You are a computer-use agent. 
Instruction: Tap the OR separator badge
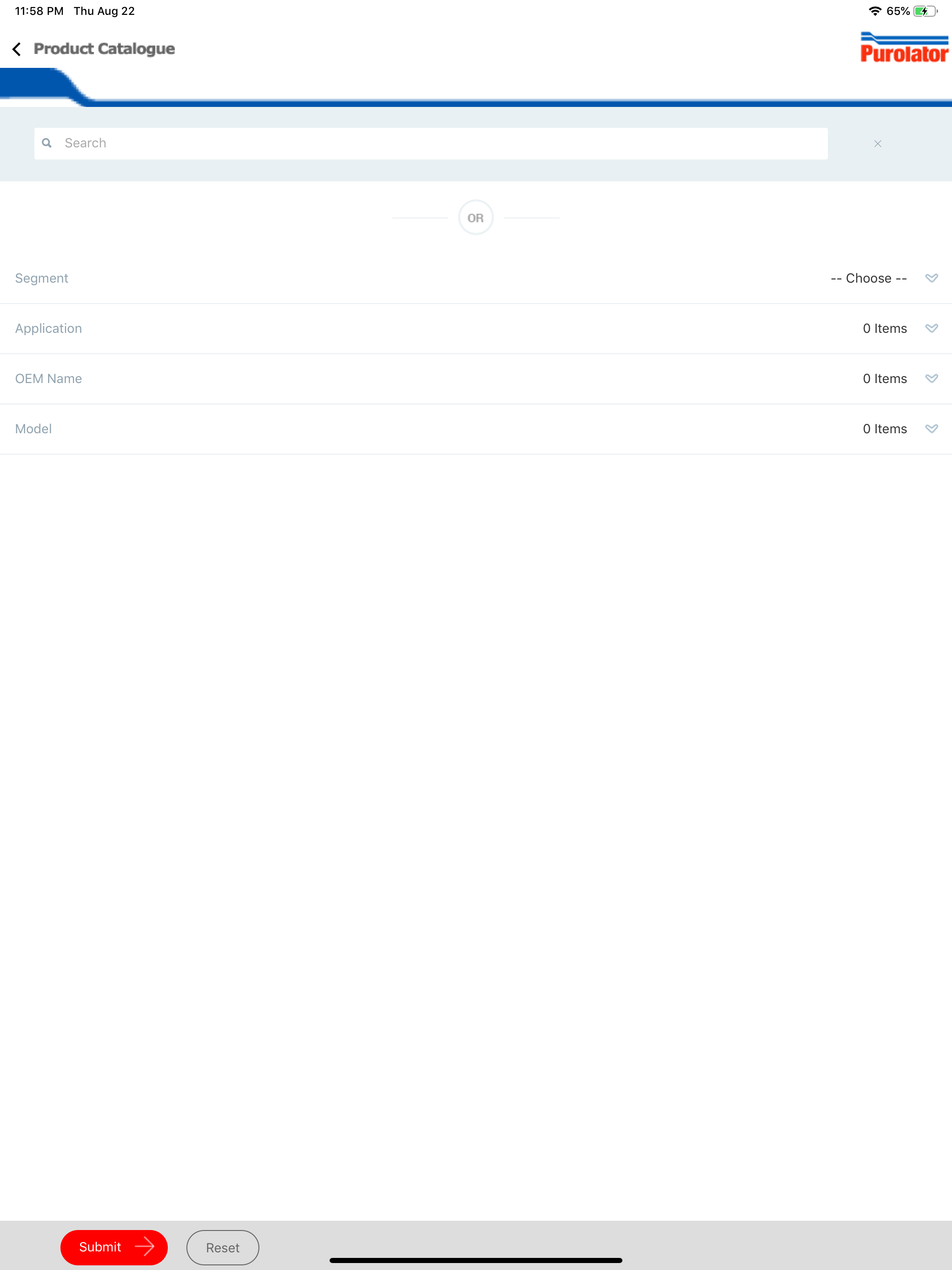476,218
